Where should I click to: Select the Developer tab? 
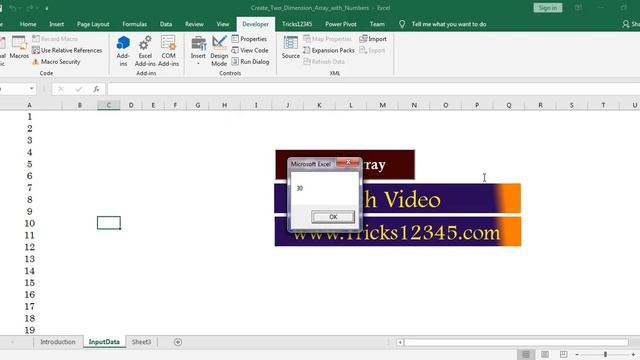tap(256, 24)
